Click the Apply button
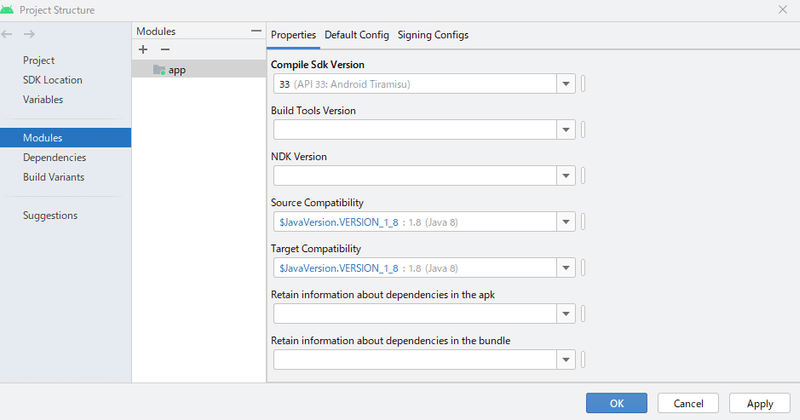This screenshot has width=800, height=420. [760, 403]
